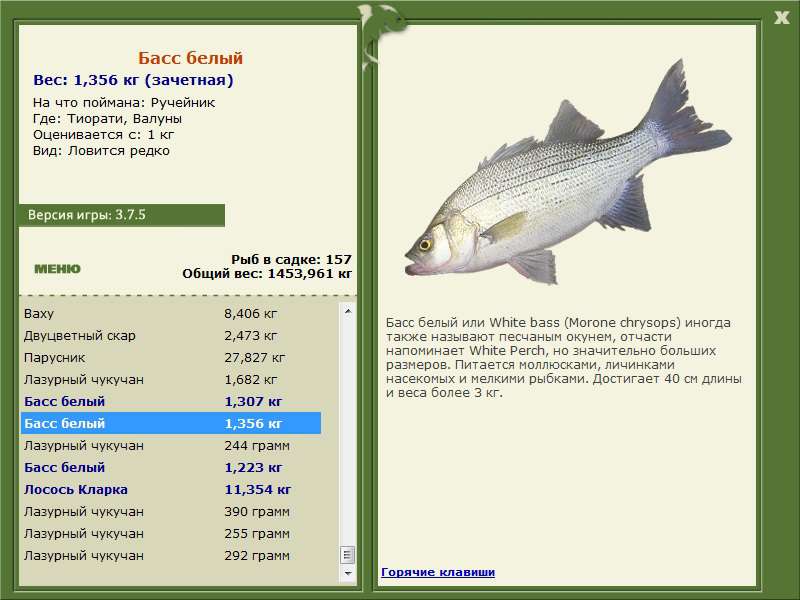Click the На что поймана: Ручейник line
This screenshot has height=600, width=800.
[x=124, y=103]
